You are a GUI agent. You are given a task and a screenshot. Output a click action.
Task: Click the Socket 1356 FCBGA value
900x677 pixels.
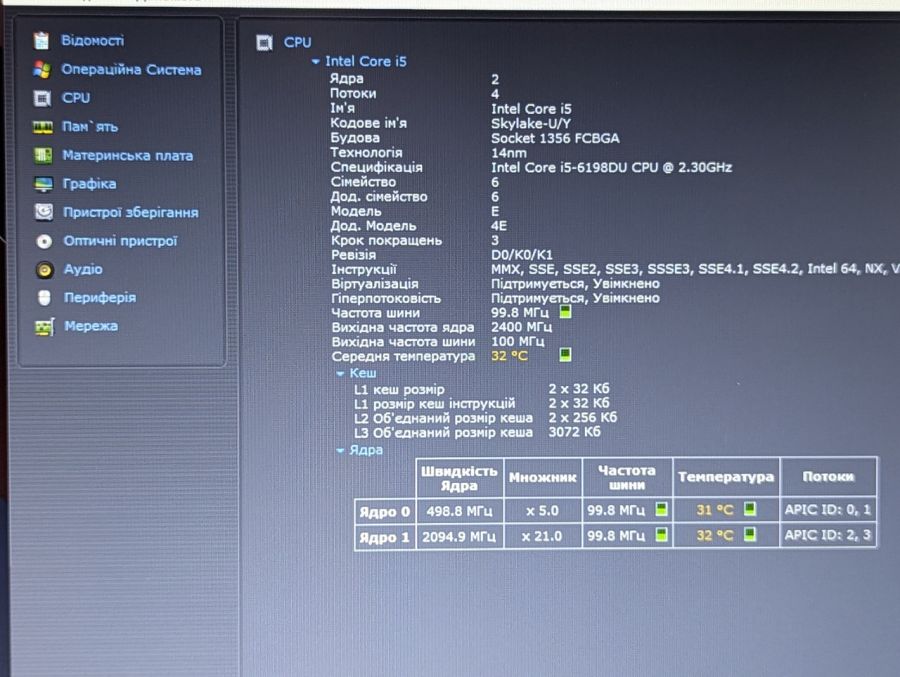pos(555,138)
